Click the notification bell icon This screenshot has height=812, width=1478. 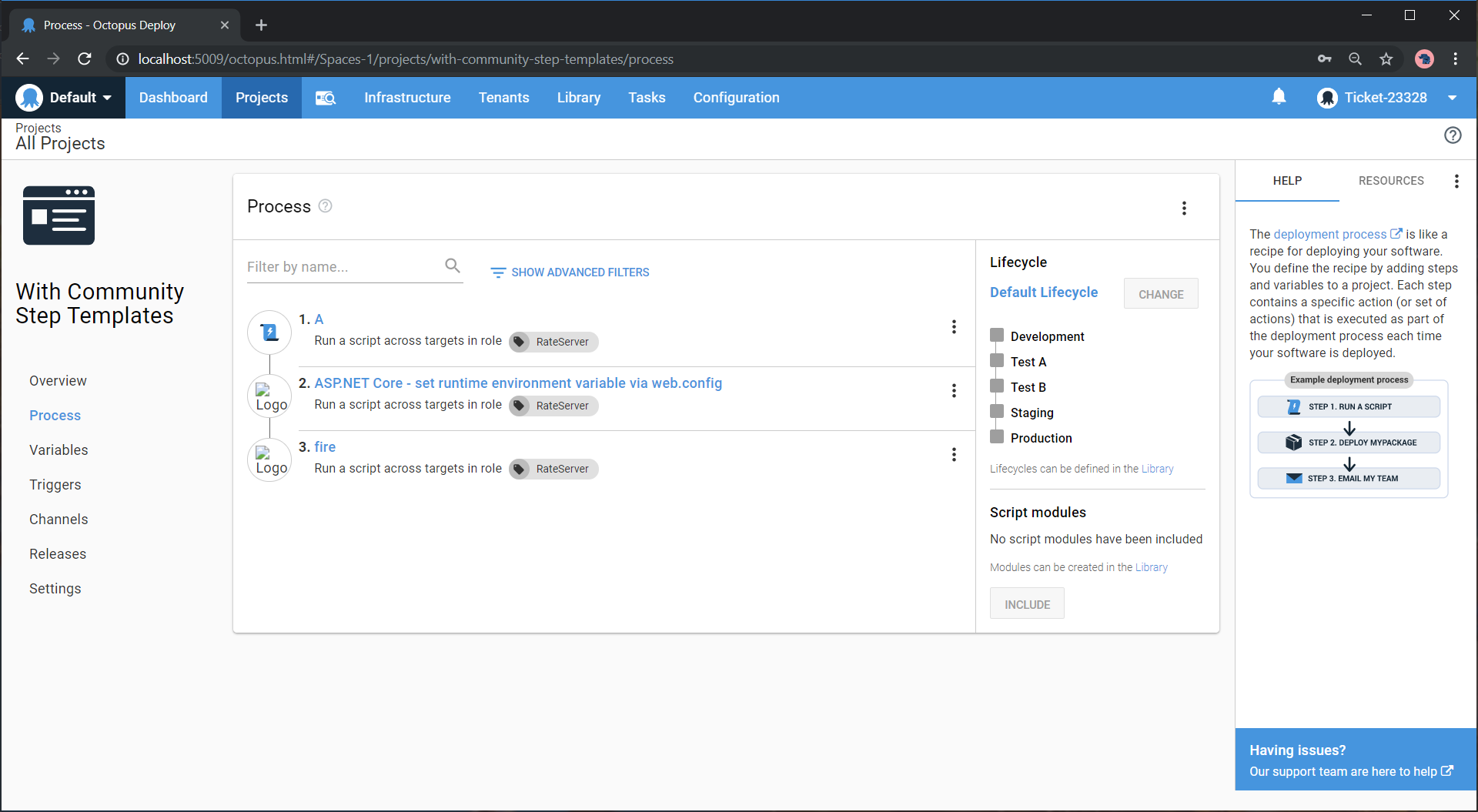pos(1279,97)
